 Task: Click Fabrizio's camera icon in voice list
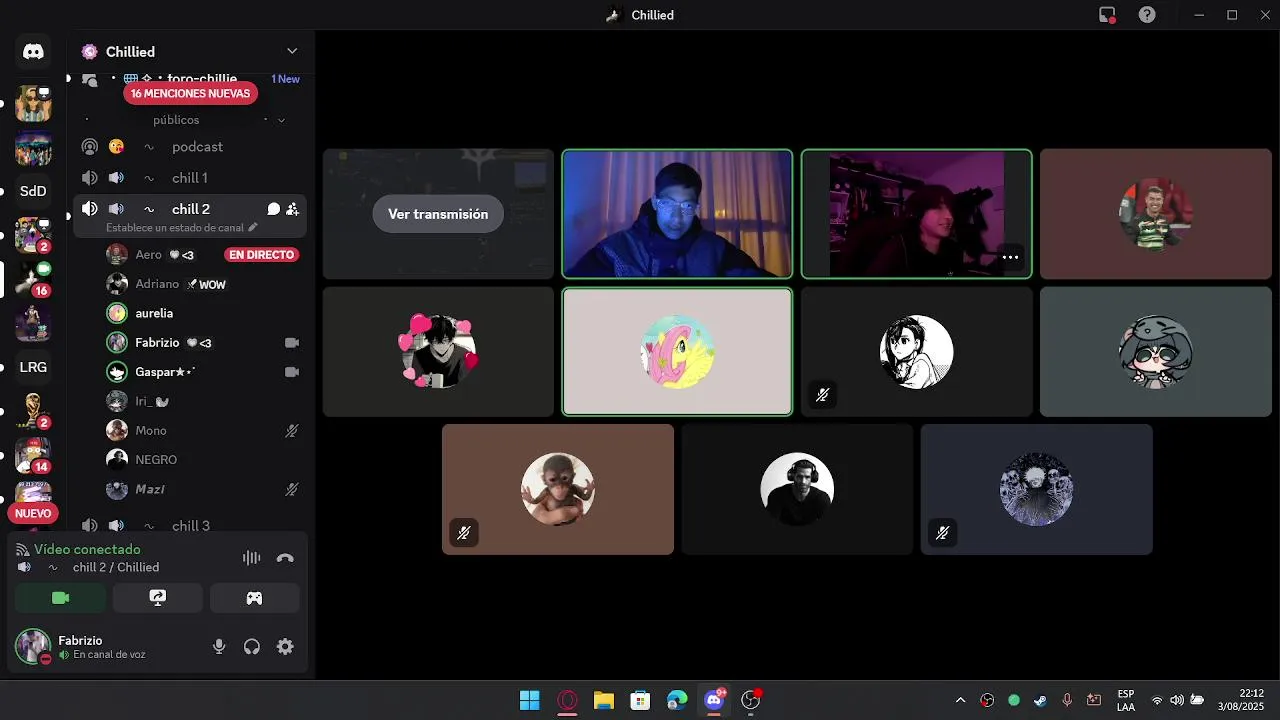tap(292, 343)
